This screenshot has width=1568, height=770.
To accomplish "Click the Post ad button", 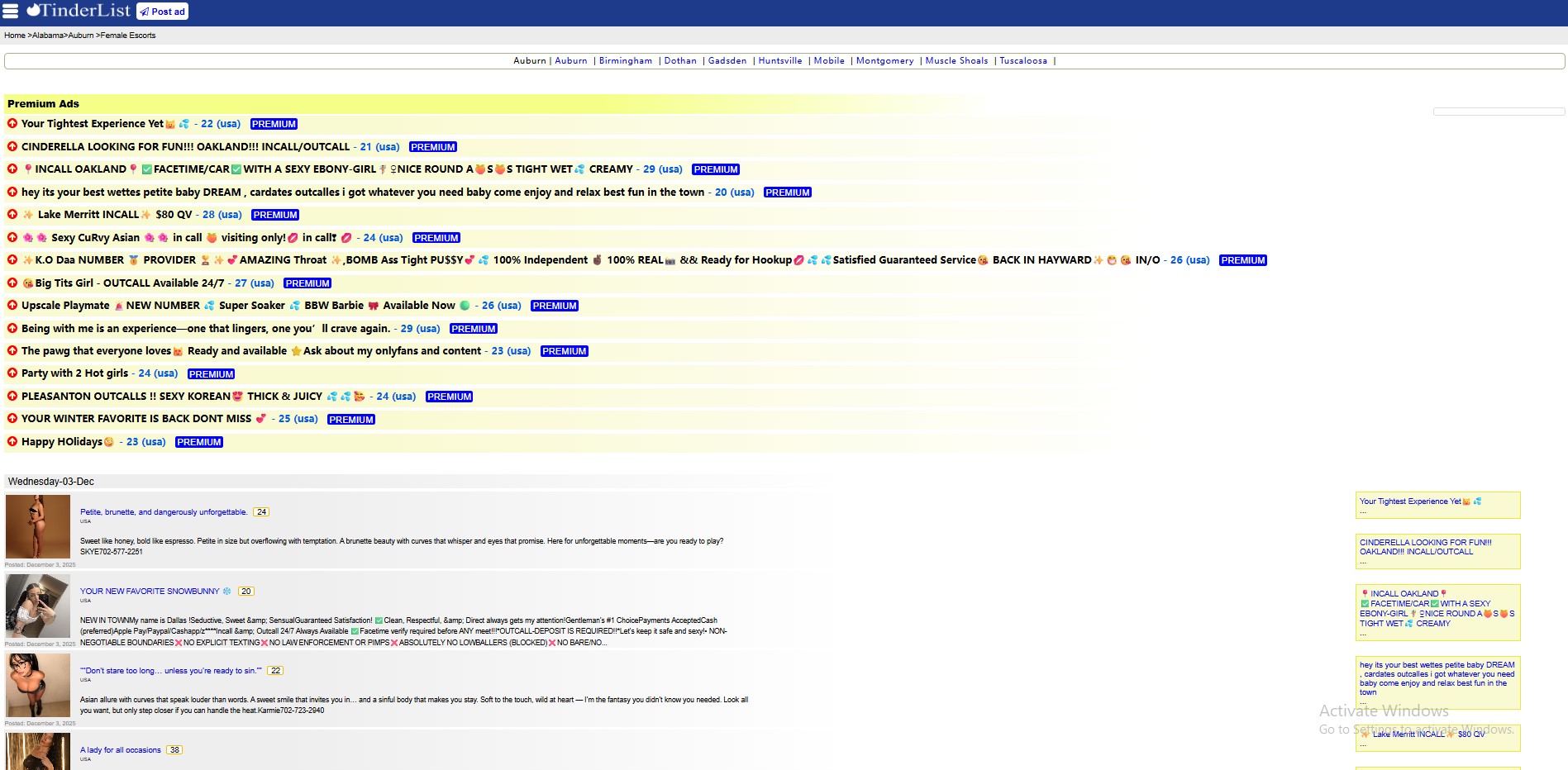I will 162,12.
